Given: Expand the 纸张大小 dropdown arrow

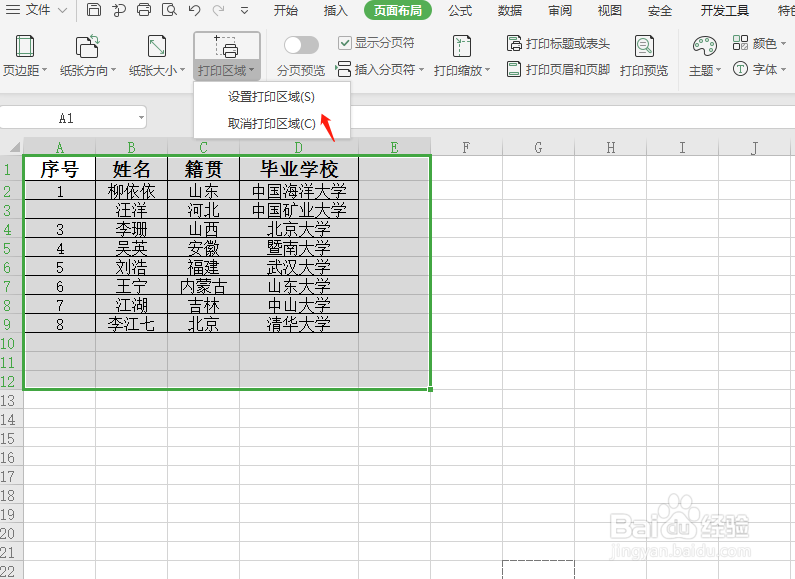Looking at the screenshot, I should click(x=183, y=70).
